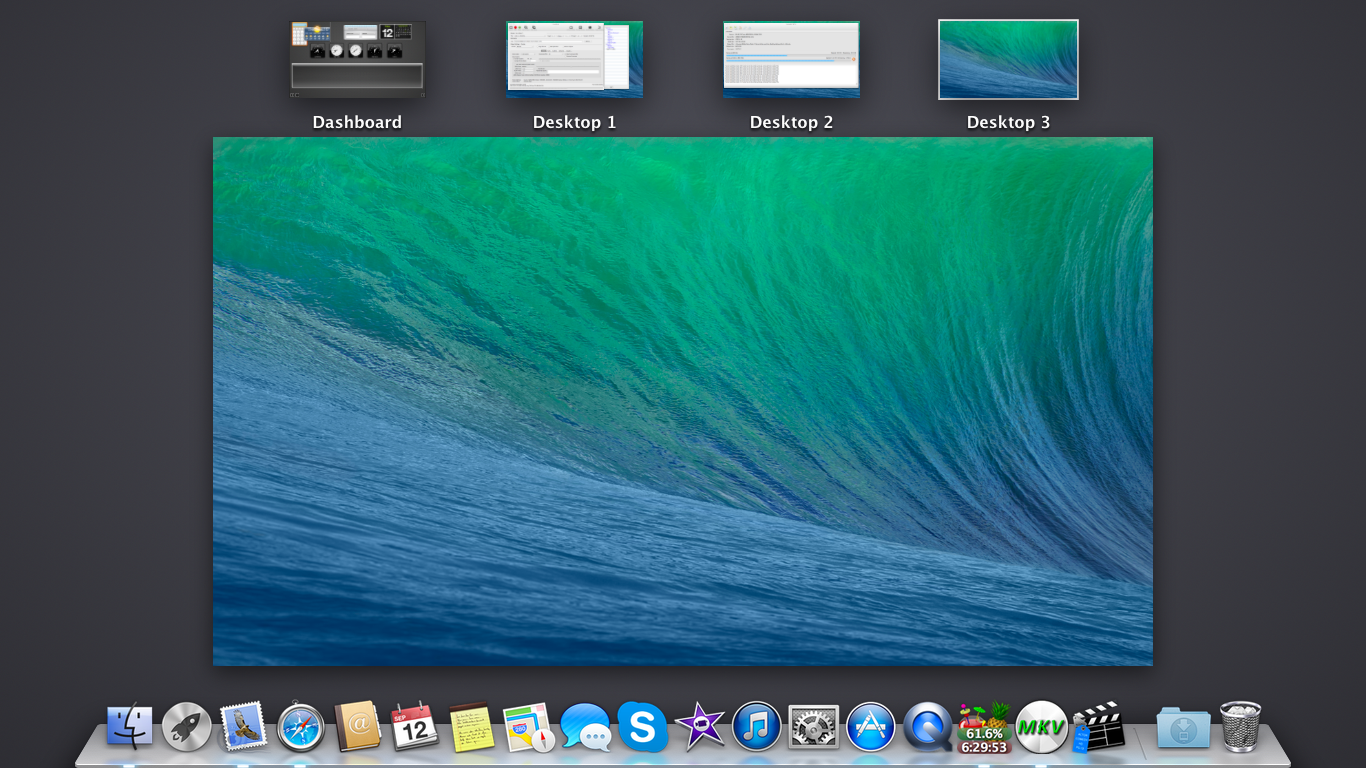Open iMovie purple star icon
This screenshot has height=768, width=1366.
coord(700,727)
